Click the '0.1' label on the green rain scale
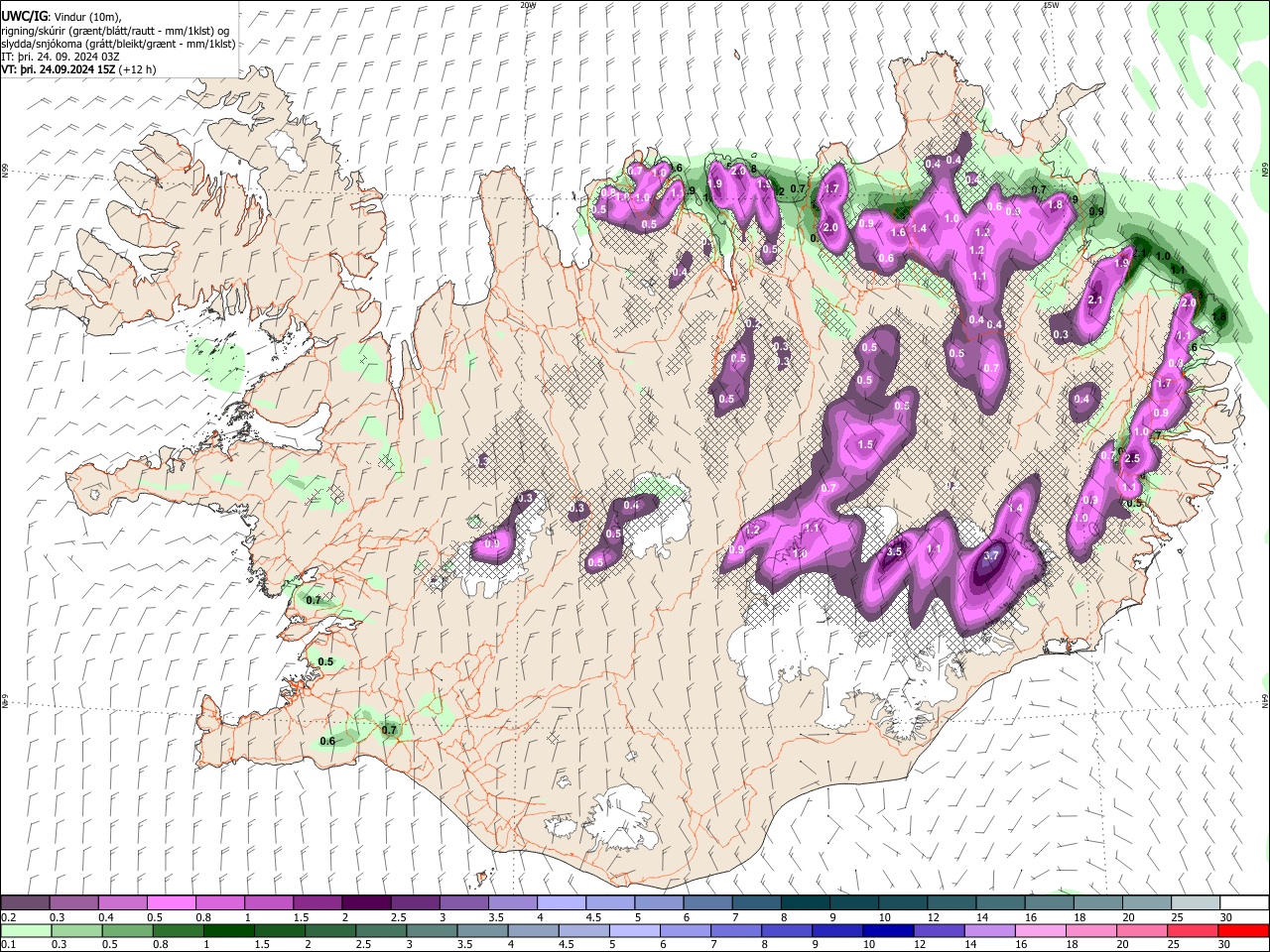 9,944
